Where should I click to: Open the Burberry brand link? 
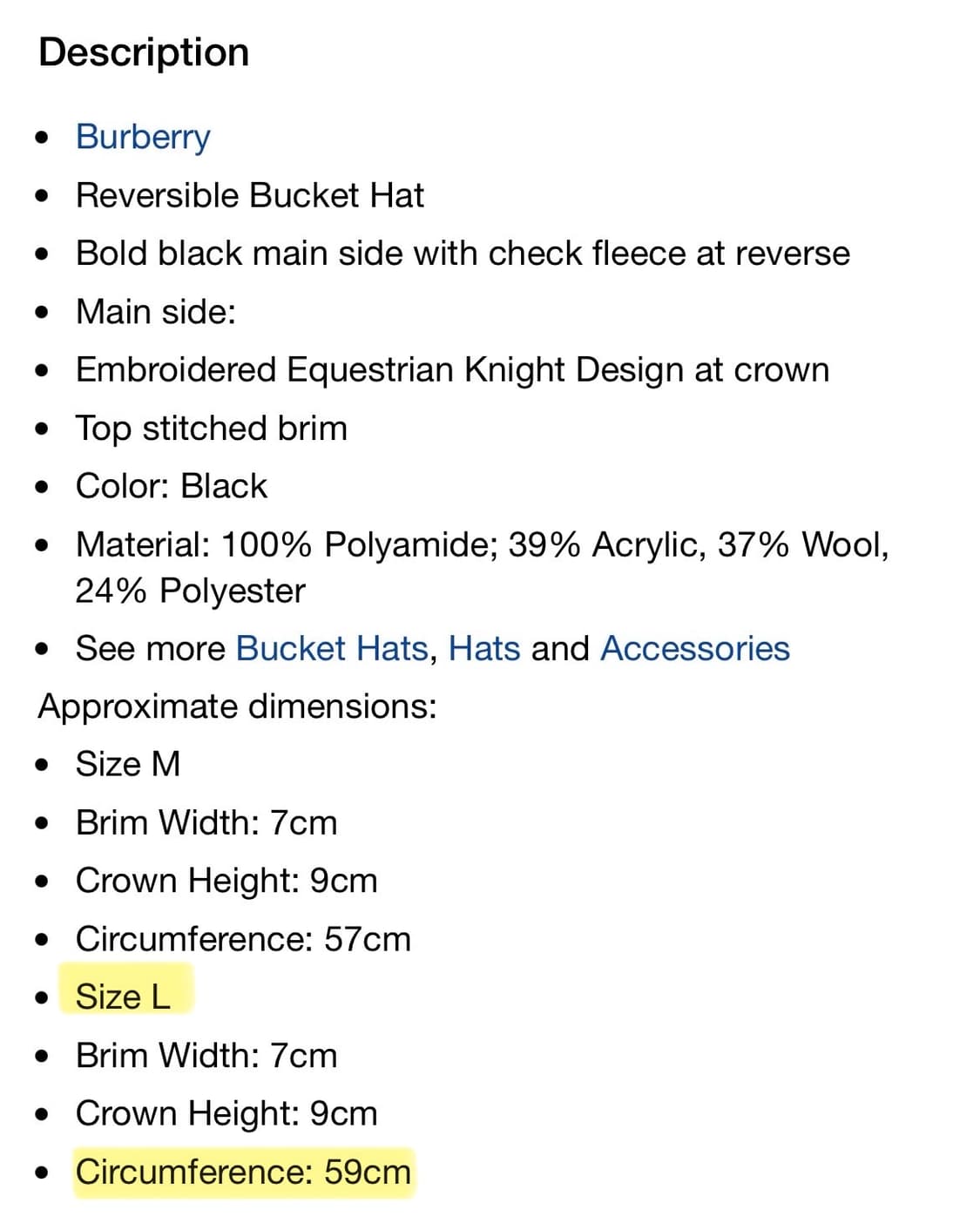(143, 137)
